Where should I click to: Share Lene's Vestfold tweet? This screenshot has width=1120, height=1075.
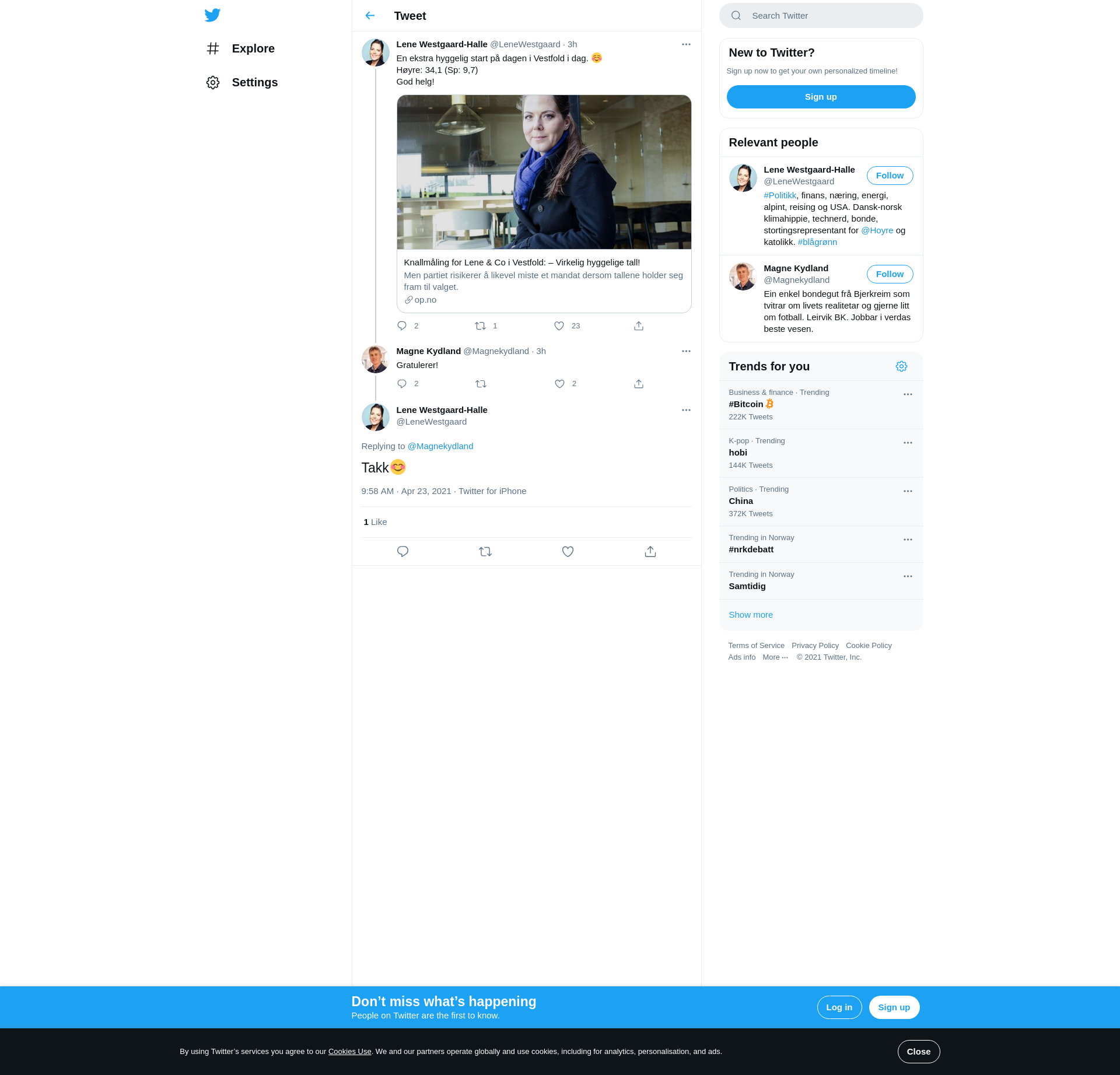(x=639, y=326)
